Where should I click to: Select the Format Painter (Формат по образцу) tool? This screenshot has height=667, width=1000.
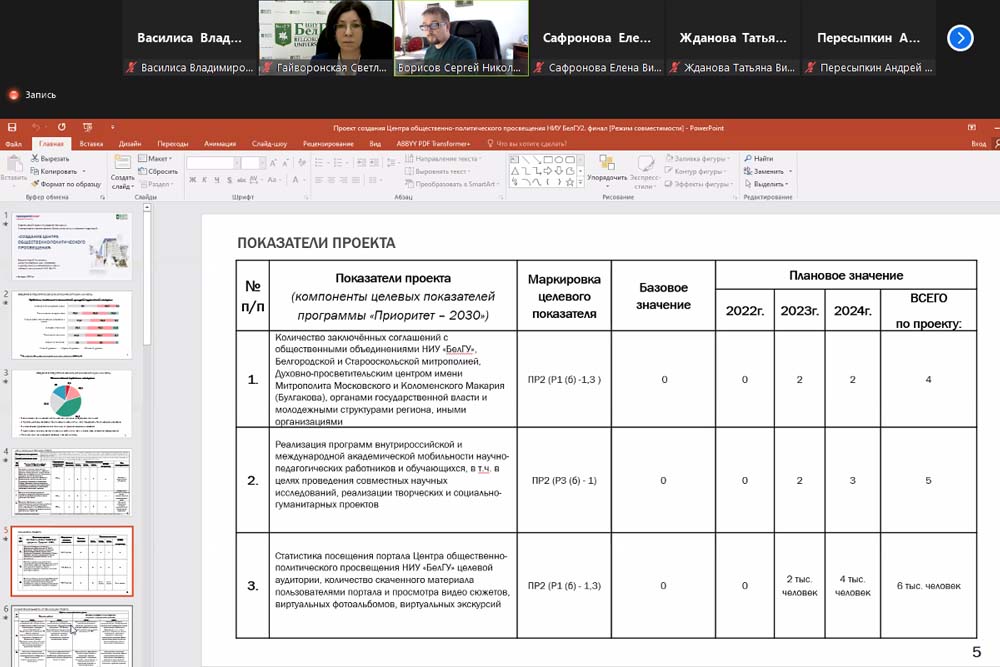click(34, 184)
